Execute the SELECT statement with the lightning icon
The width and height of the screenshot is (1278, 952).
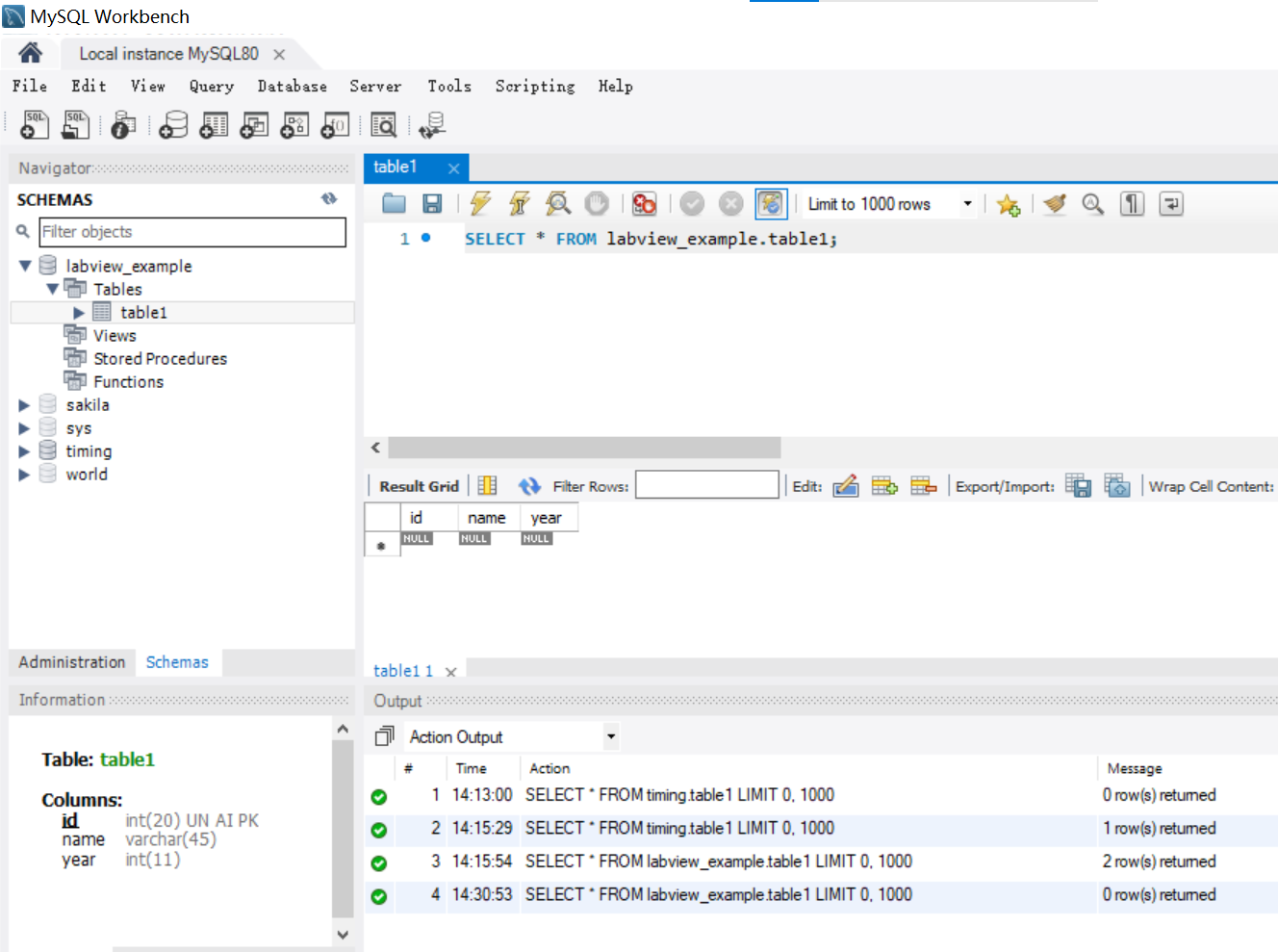point(478,203)
